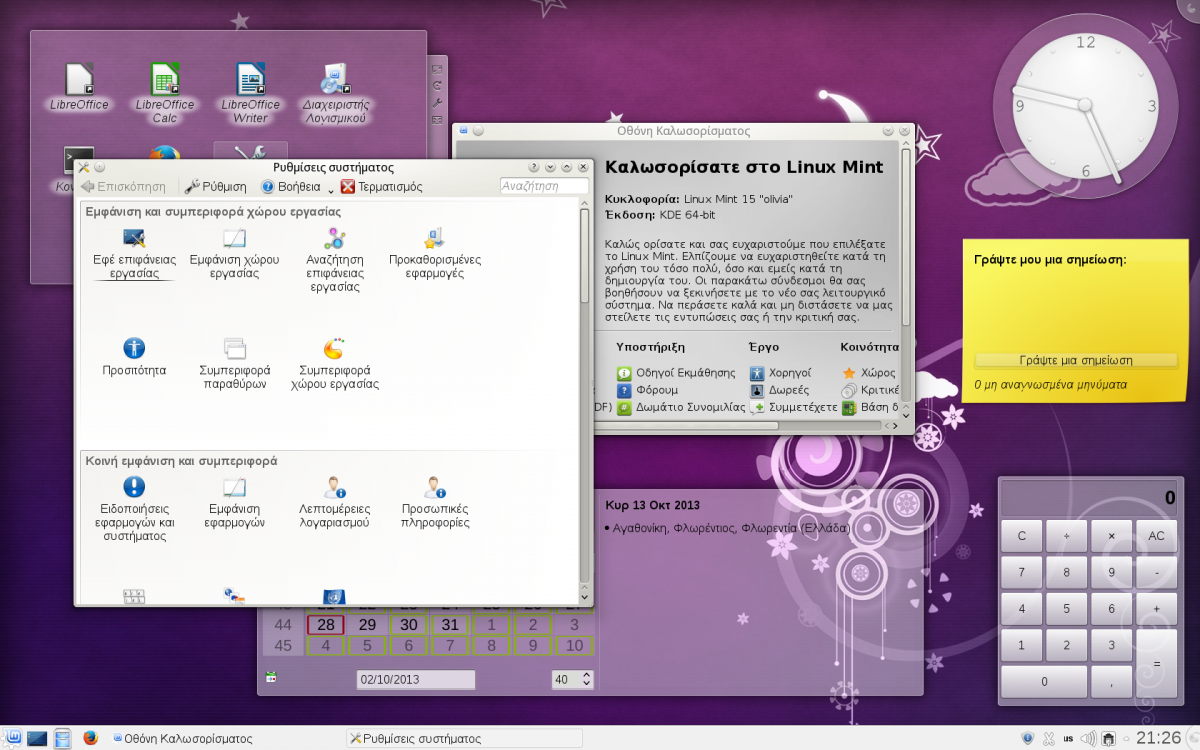Screen dimensions: 1200x750
Task: Open the LibreOffice desktop shortcut
Action: pos(79,86)
